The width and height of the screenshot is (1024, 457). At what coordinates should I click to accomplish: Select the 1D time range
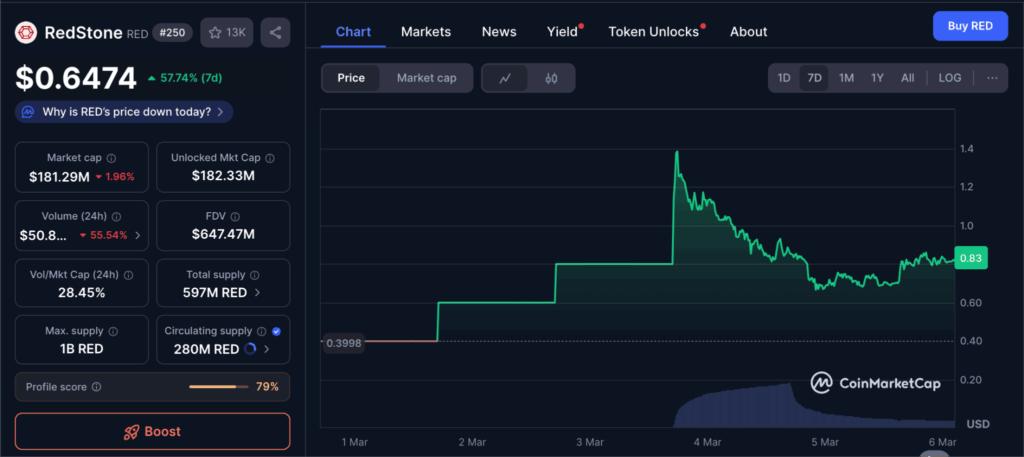[x=784, y=78]
